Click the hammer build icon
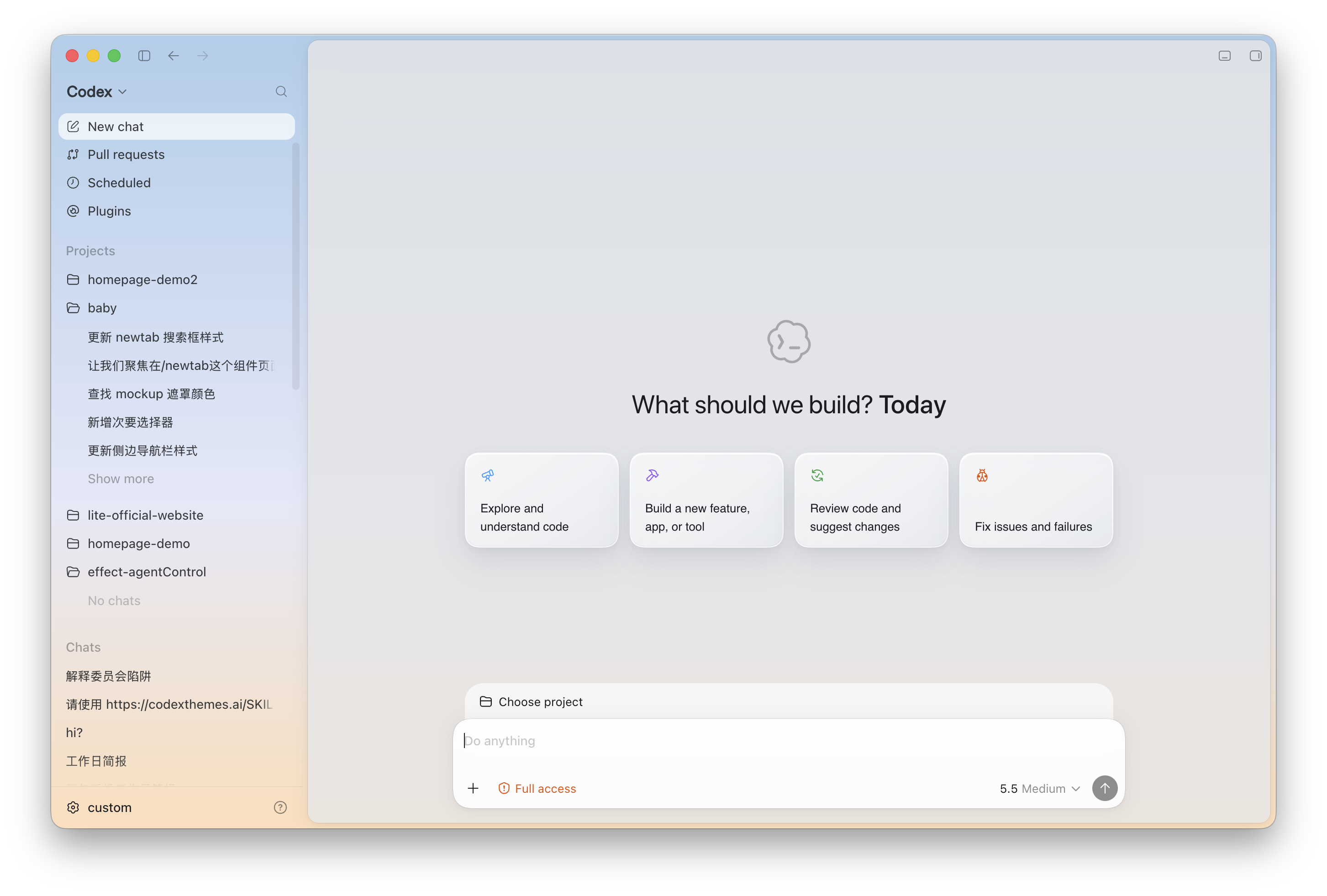Viewport: 1327px width, 896px height. point(652,476)
